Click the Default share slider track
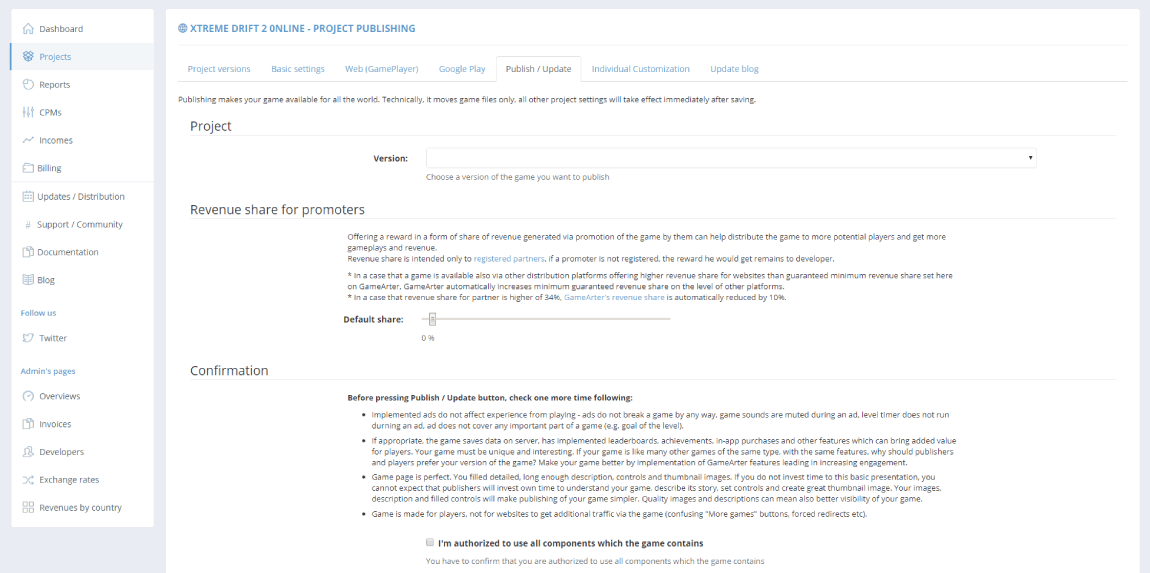1150x573 pixels. 546,319
